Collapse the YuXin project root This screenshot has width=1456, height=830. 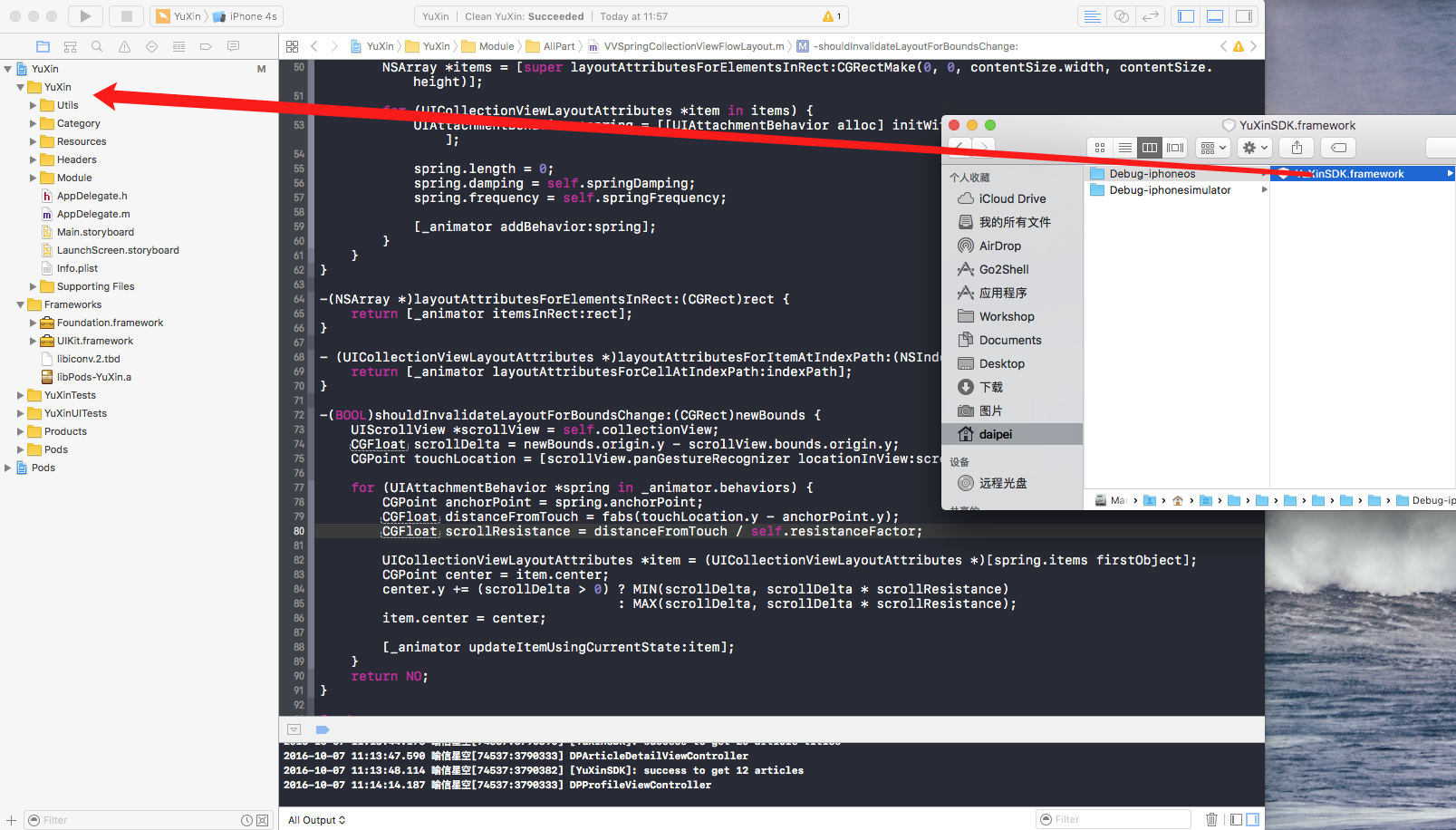(x=8, y=69)
